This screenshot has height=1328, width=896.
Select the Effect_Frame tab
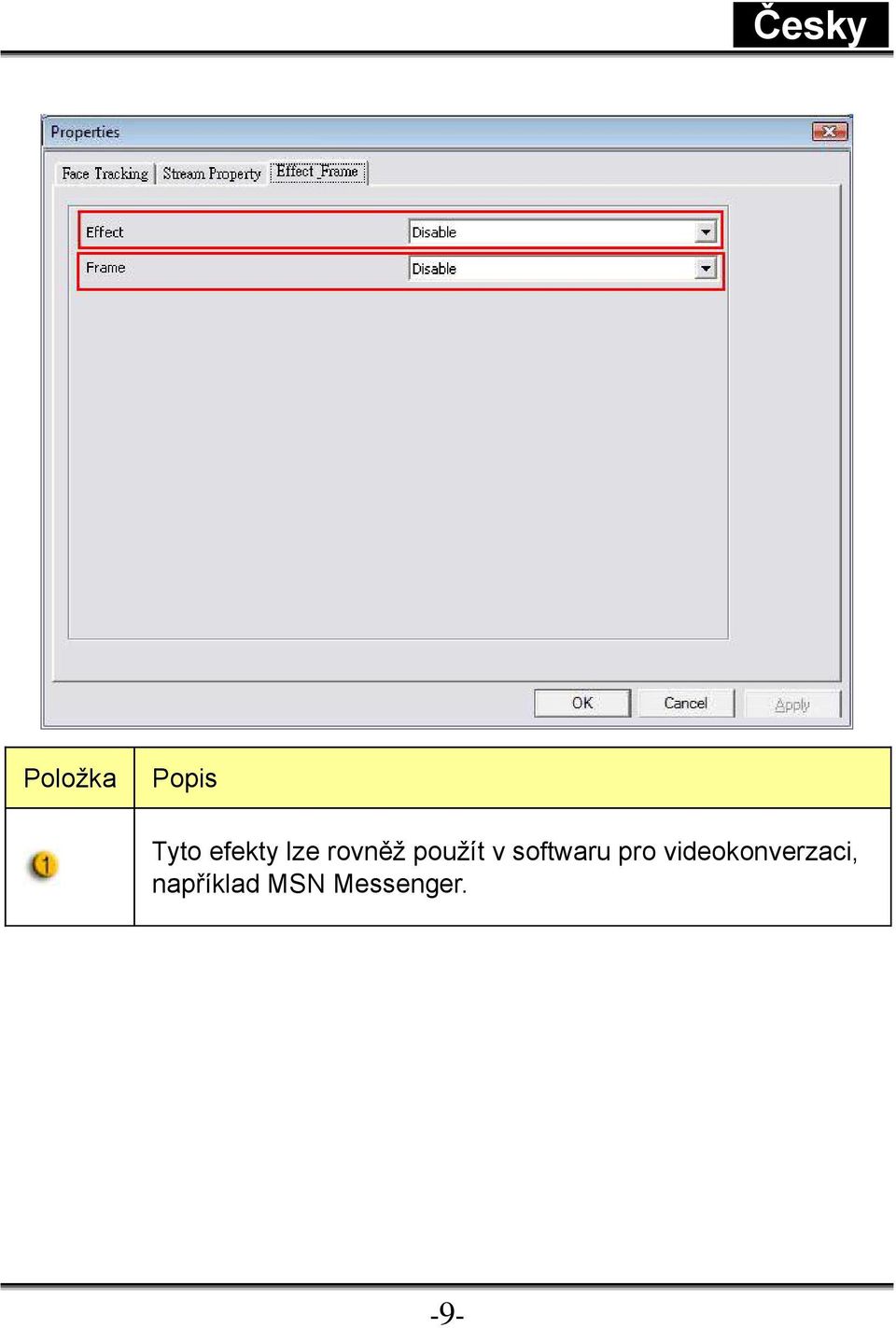(317, 172)
